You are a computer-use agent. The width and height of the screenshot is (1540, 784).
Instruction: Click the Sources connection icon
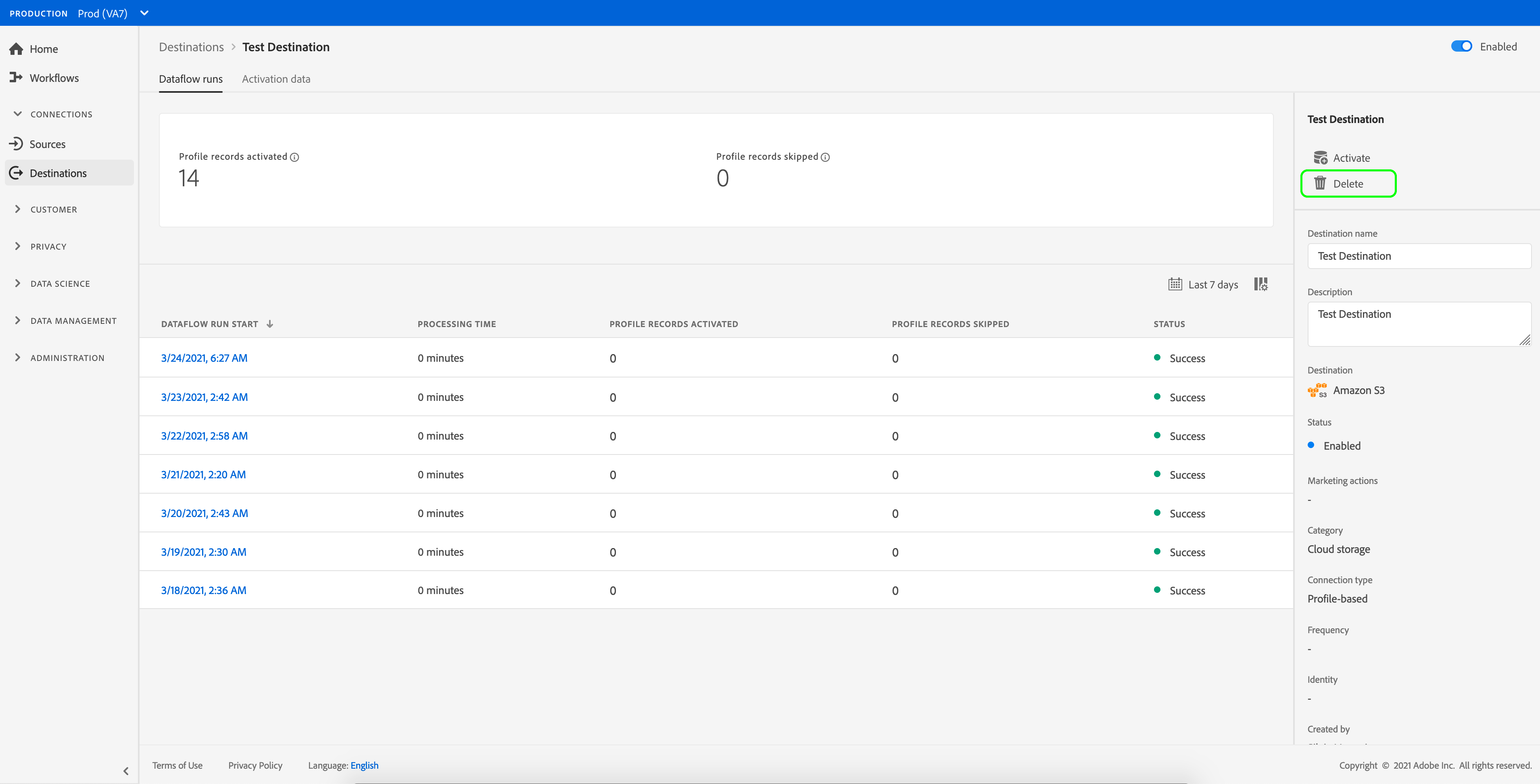coord(16,144)
